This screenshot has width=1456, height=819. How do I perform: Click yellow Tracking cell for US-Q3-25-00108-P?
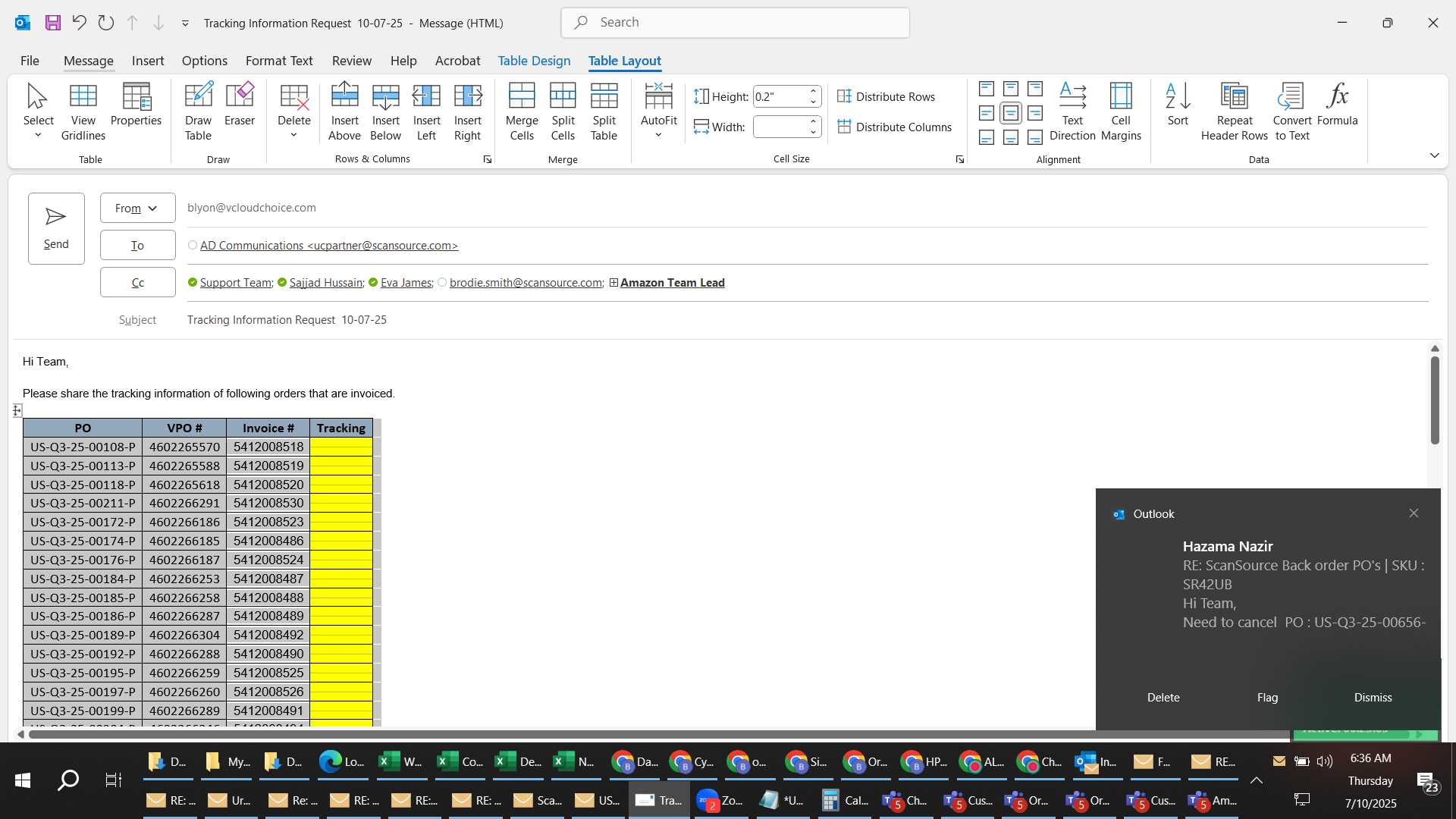[341, 447]
